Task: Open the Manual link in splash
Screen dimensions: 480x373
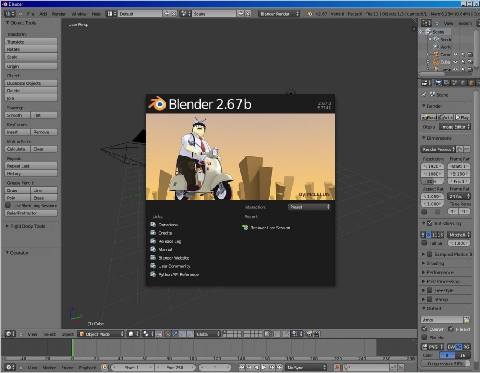Action: pyautogui.click(x=161, y=249)
